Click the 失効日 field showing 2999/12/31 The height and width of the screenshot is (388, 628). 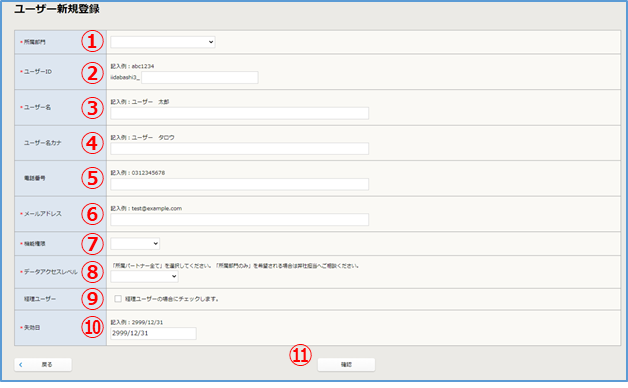[153, 333]
